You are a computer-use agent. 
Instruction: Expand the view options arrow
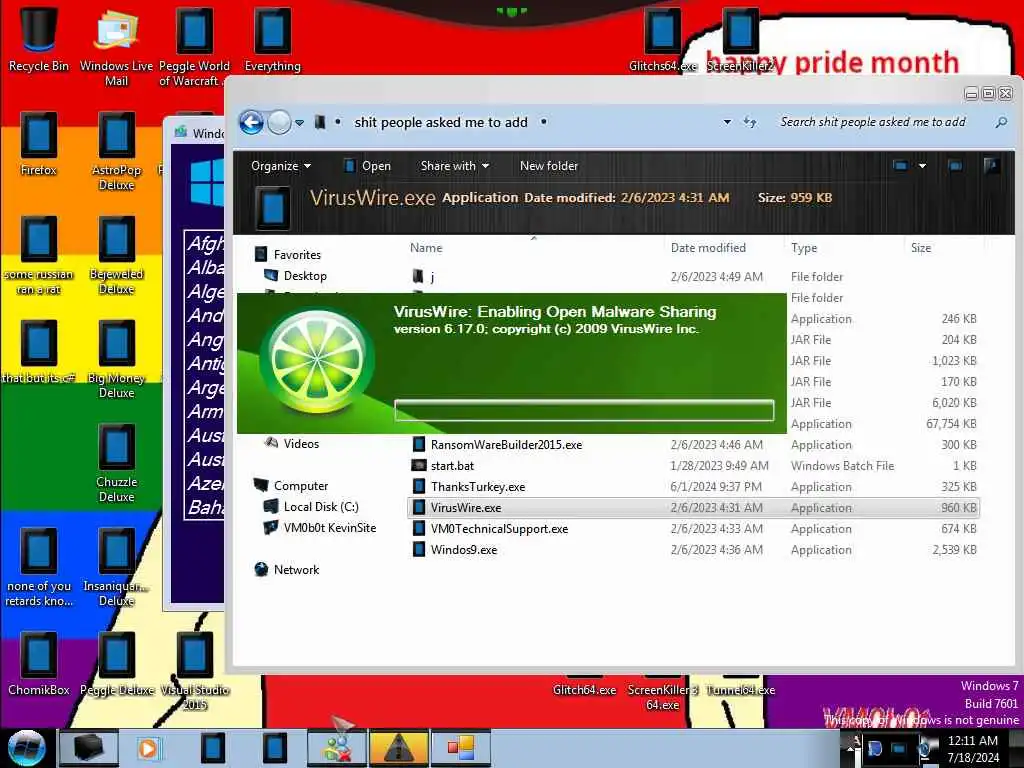[922, 166]
